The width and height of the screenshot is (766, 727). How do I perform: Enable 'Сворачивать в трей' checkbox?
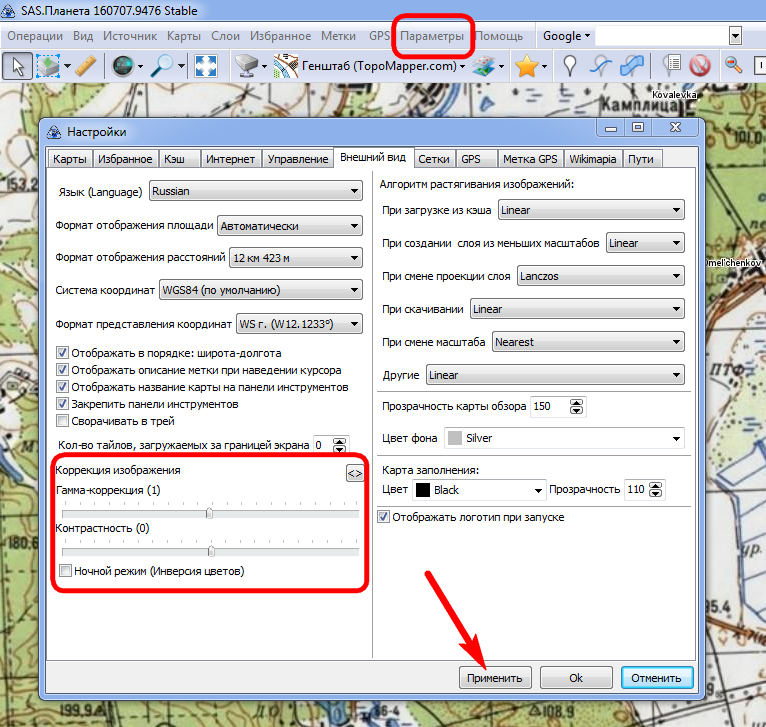click(63, 421)
